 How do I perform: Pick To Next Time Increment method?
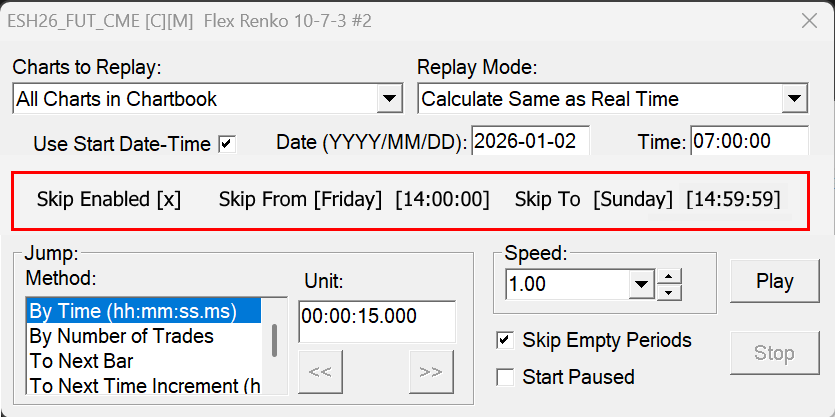coord(144,384)
